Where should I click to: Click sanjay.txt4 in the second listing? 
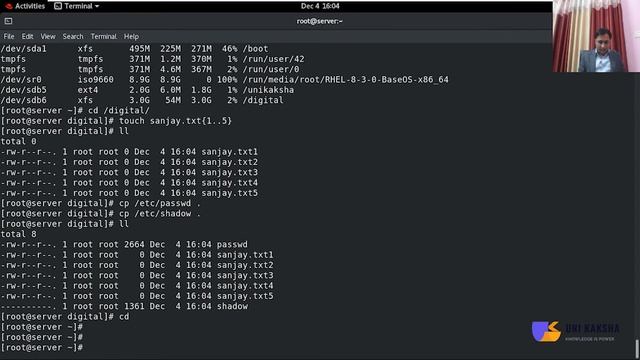pyautogui.click(x=245, y=286)
